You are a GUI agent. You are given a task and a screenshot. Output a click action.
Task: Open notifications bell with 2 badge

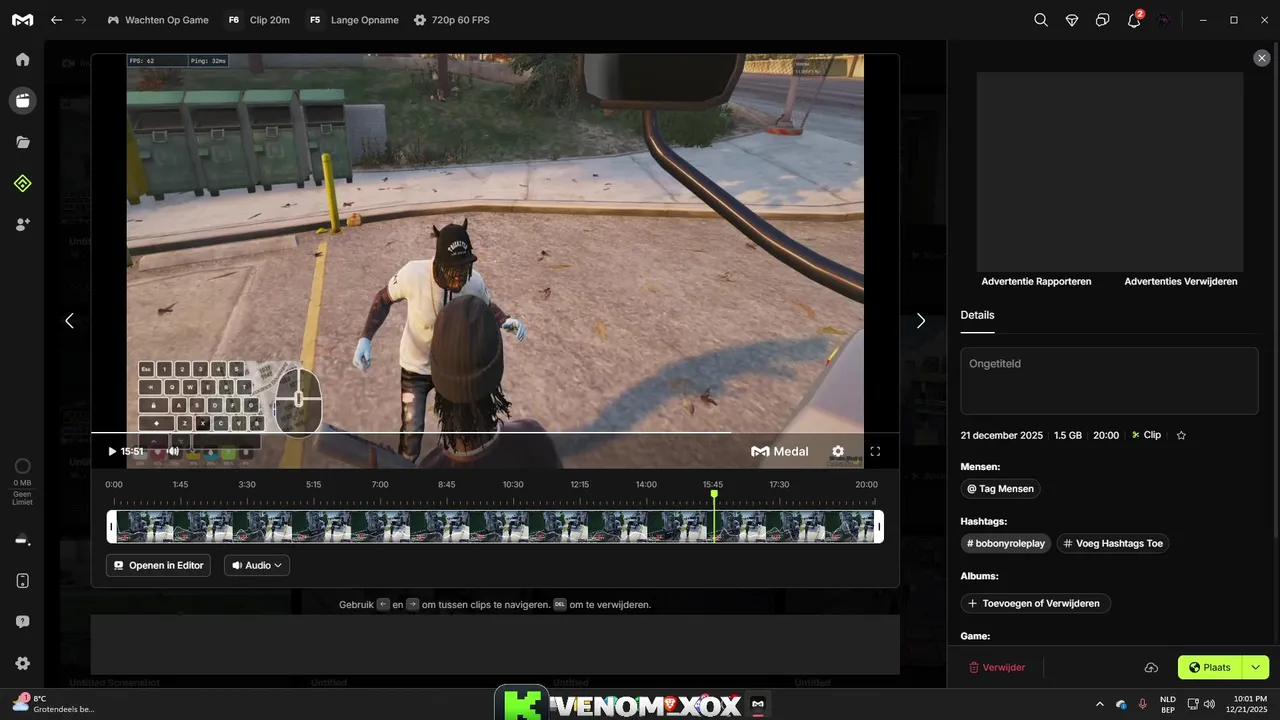(1135, 19)
